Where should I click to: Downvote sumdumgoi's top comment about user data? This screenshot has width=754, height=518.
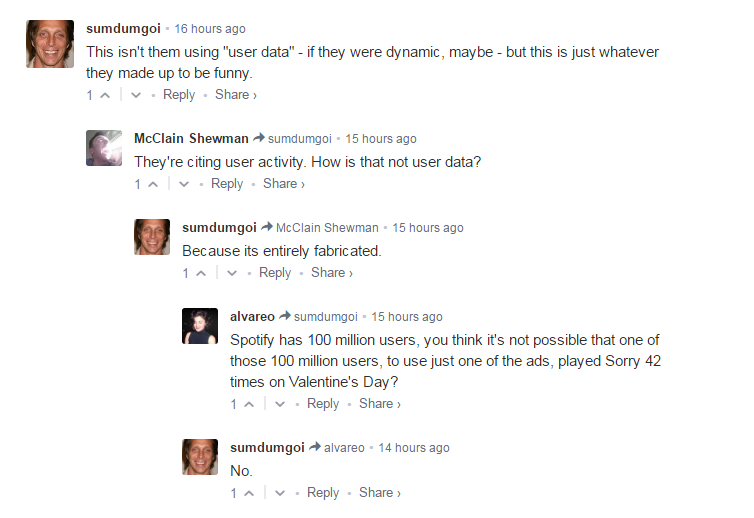136,95
